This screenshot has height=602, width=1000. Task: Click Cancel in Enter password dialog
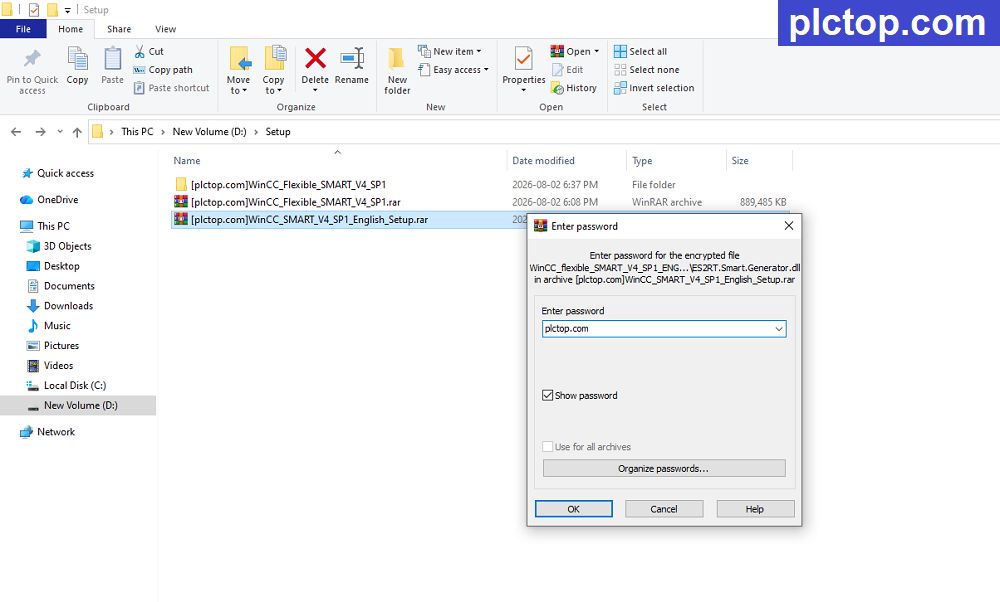[x=664, y=509]
